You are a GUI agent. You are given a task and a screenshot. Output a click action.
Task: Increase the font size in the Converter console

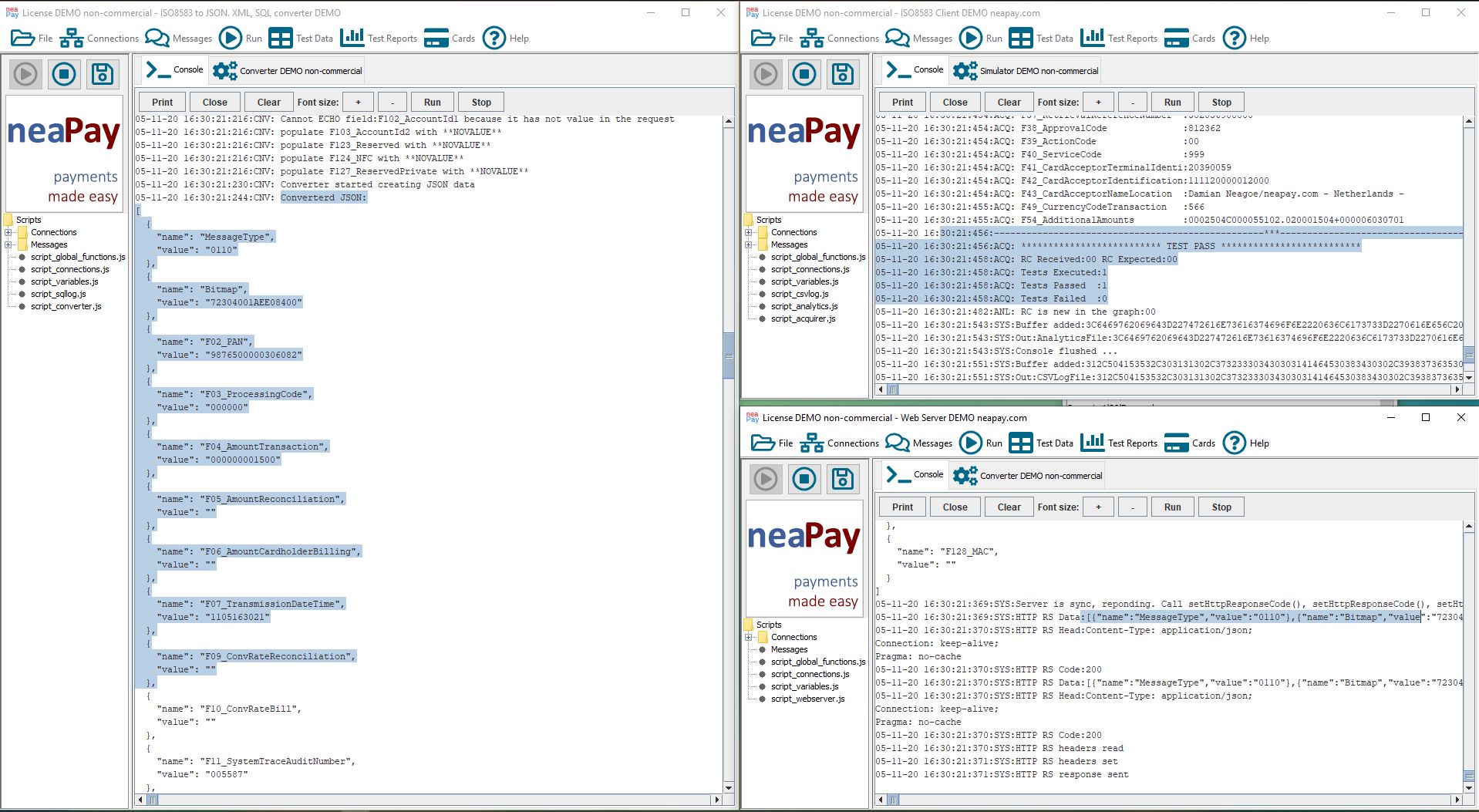pyautogui.click(x=358, y=102)
